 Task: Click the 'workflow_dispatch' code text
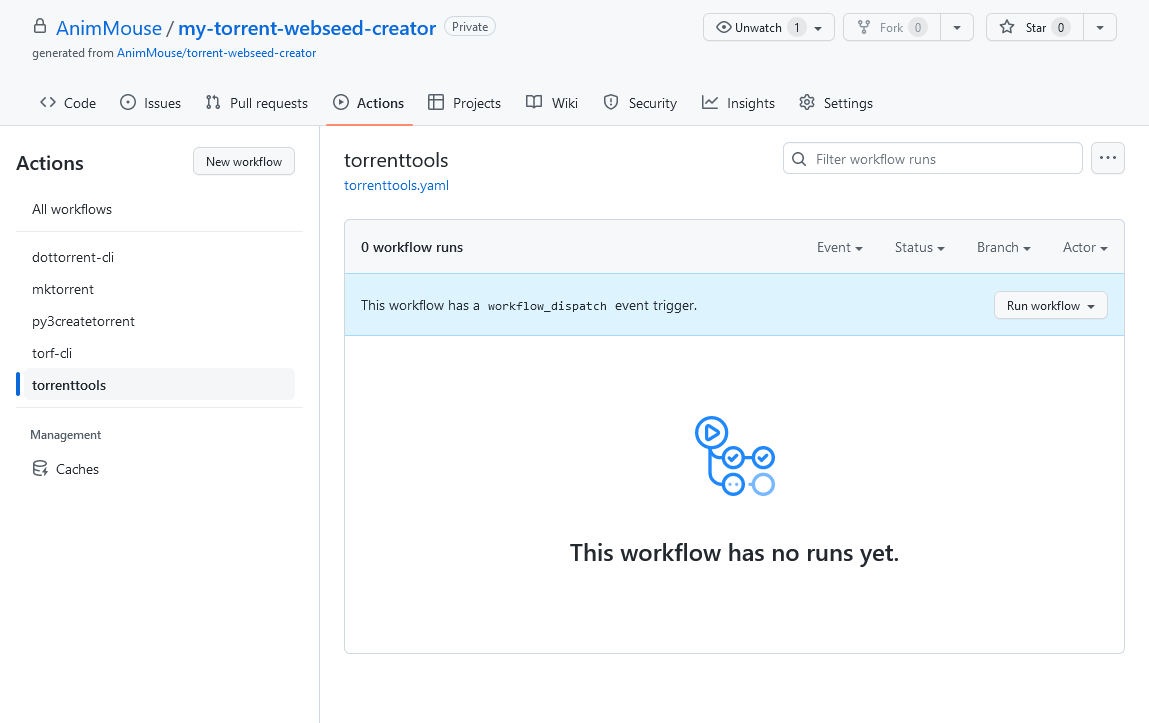pos(547,306)
